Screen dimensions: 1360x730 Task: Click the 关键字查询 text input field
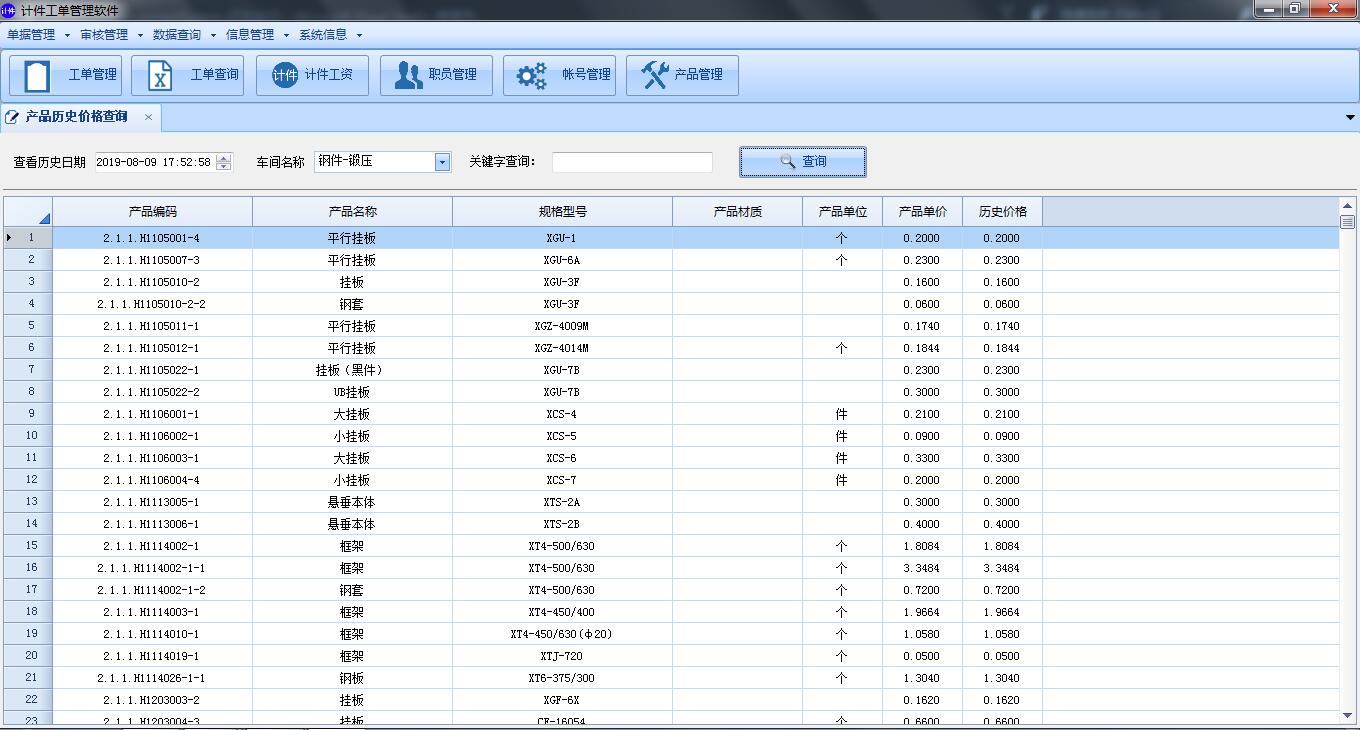[x=632, y=162]
